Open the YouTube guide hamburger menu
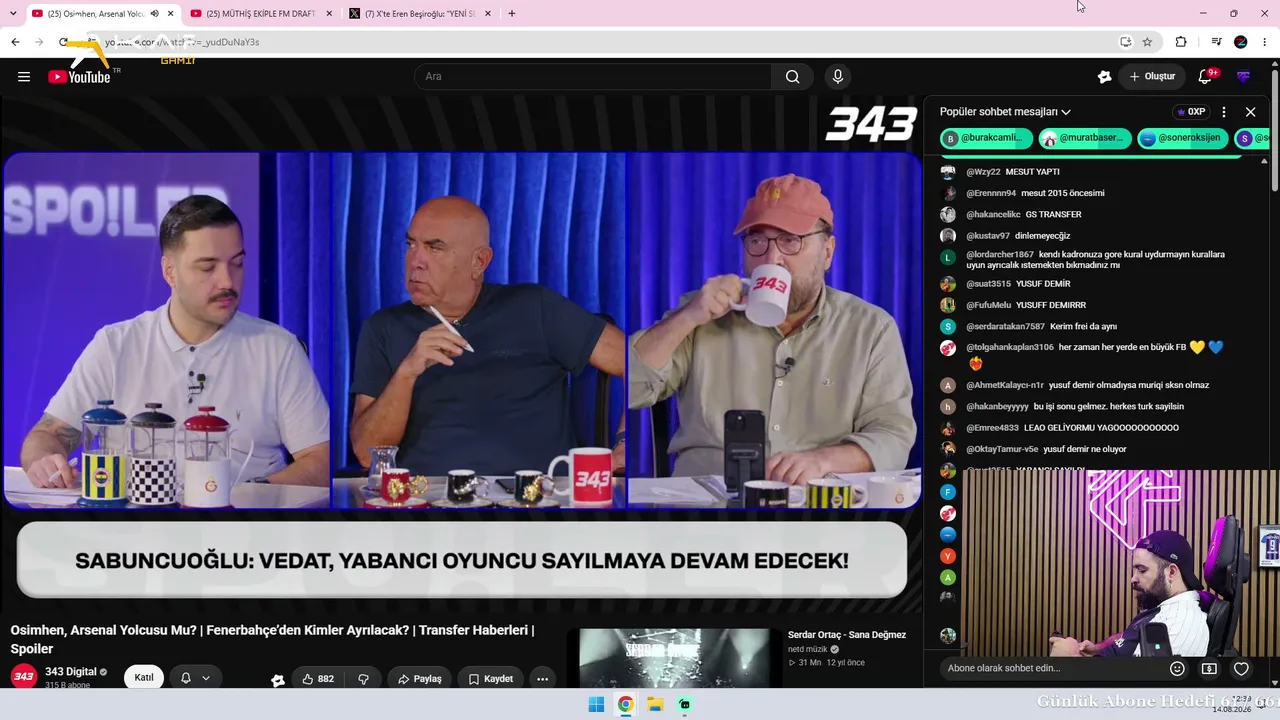Screen dimensions: 1280x720 24,77
